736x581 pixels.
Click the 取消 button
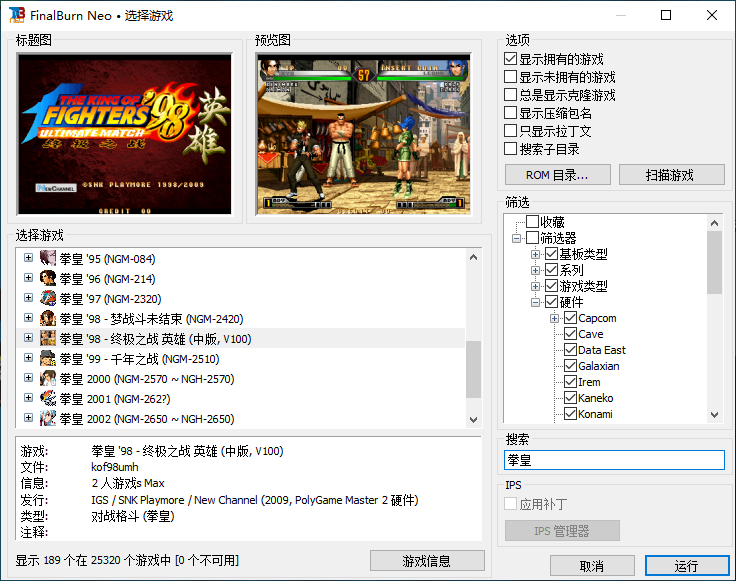592,566
